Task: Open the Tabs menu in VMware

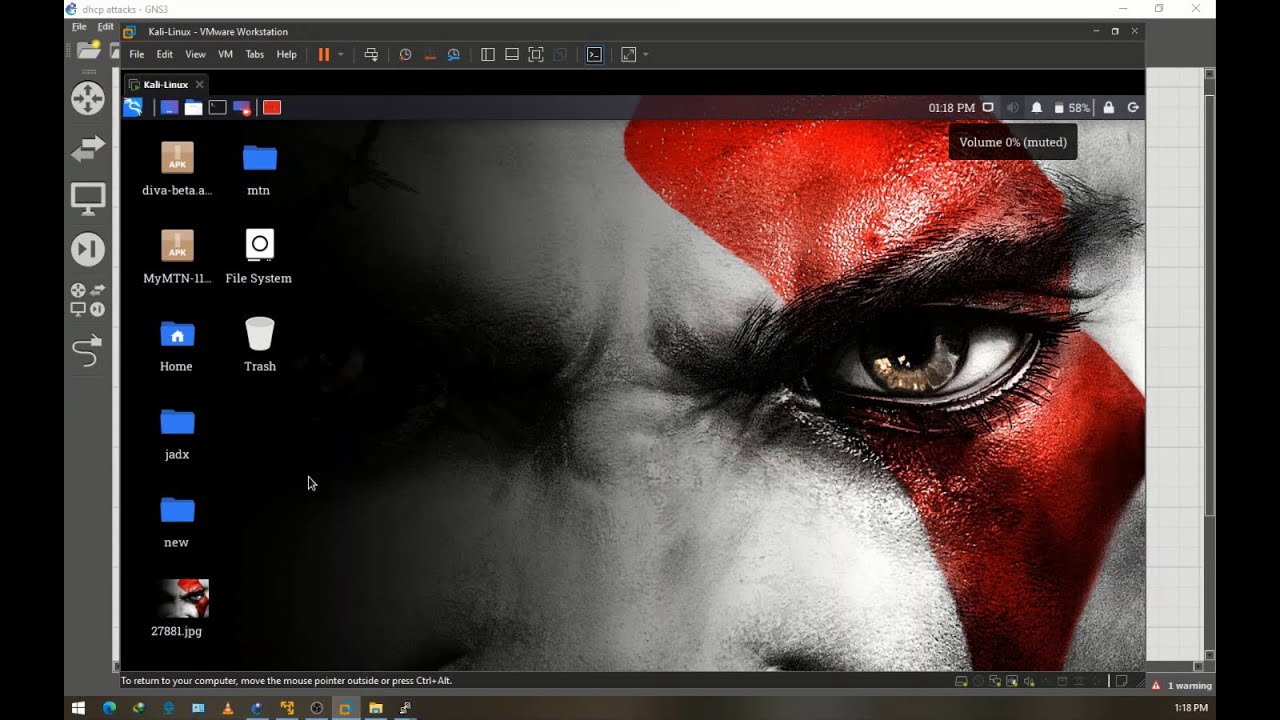Action: tap(255, 54)
